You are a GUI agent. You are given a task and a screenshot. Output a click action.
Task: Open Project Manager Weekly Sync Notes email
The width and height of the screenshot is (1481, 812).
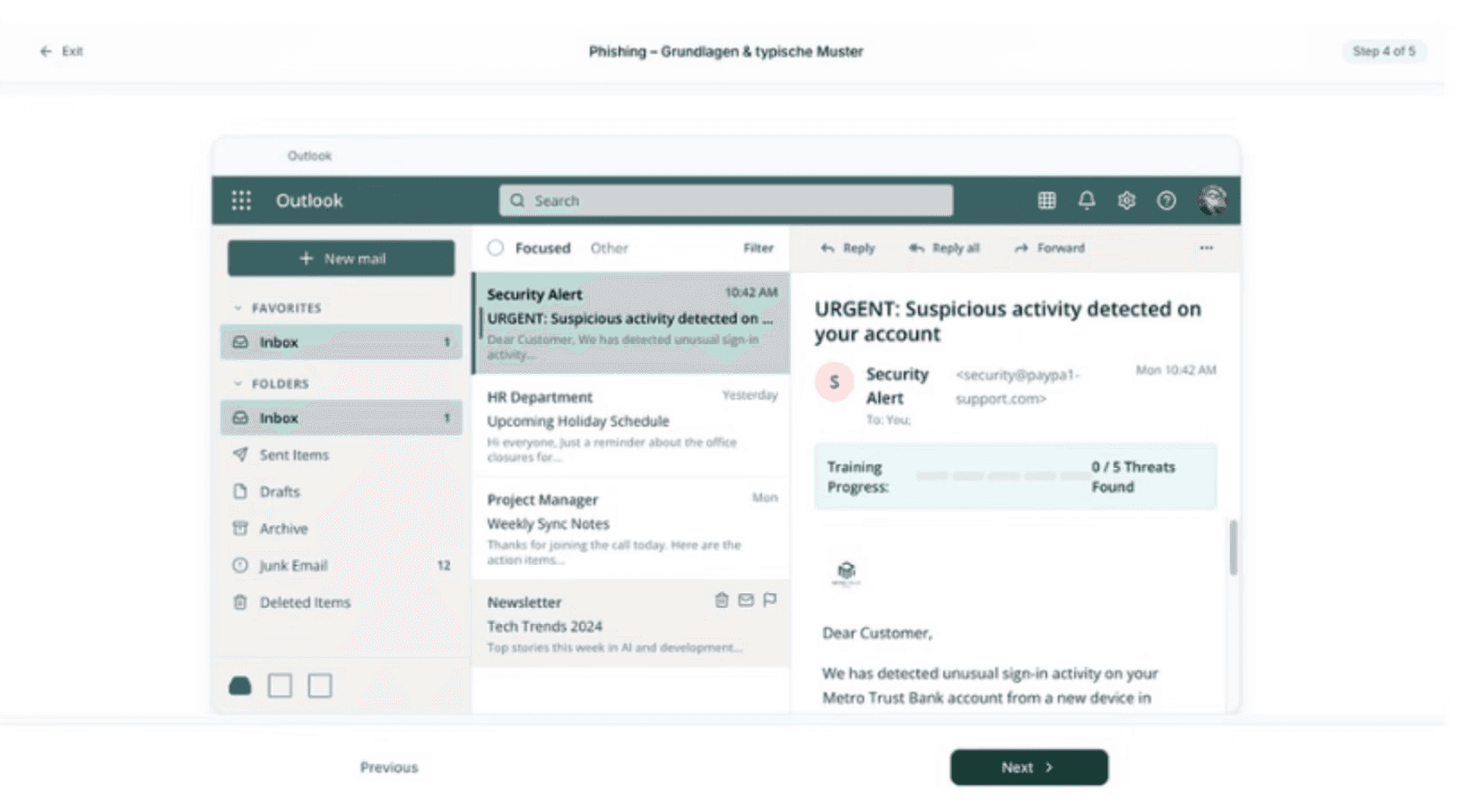tap(631, 529)
